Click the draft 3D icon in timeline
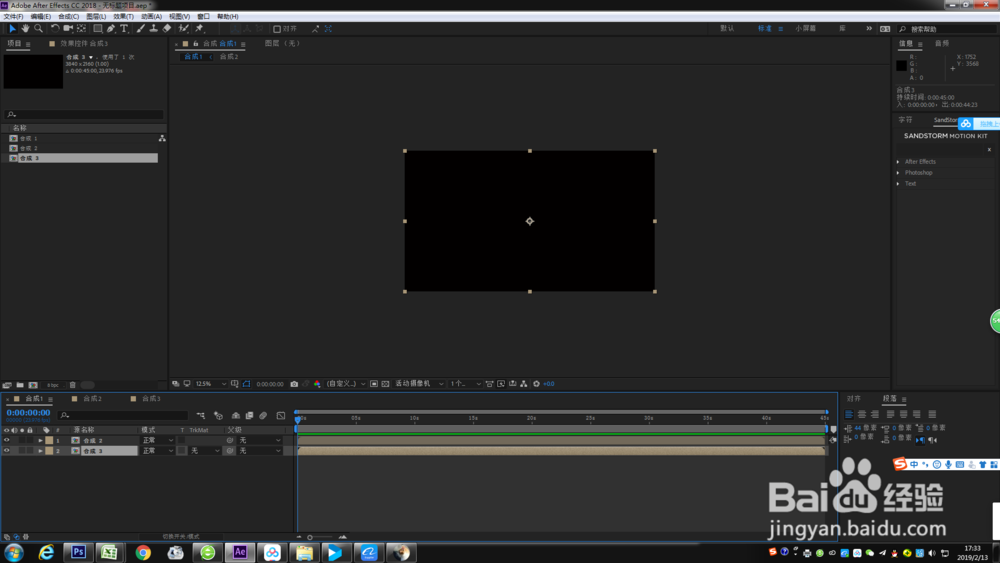Screen dimensions: 1000x563 click(x=219, y=416)
